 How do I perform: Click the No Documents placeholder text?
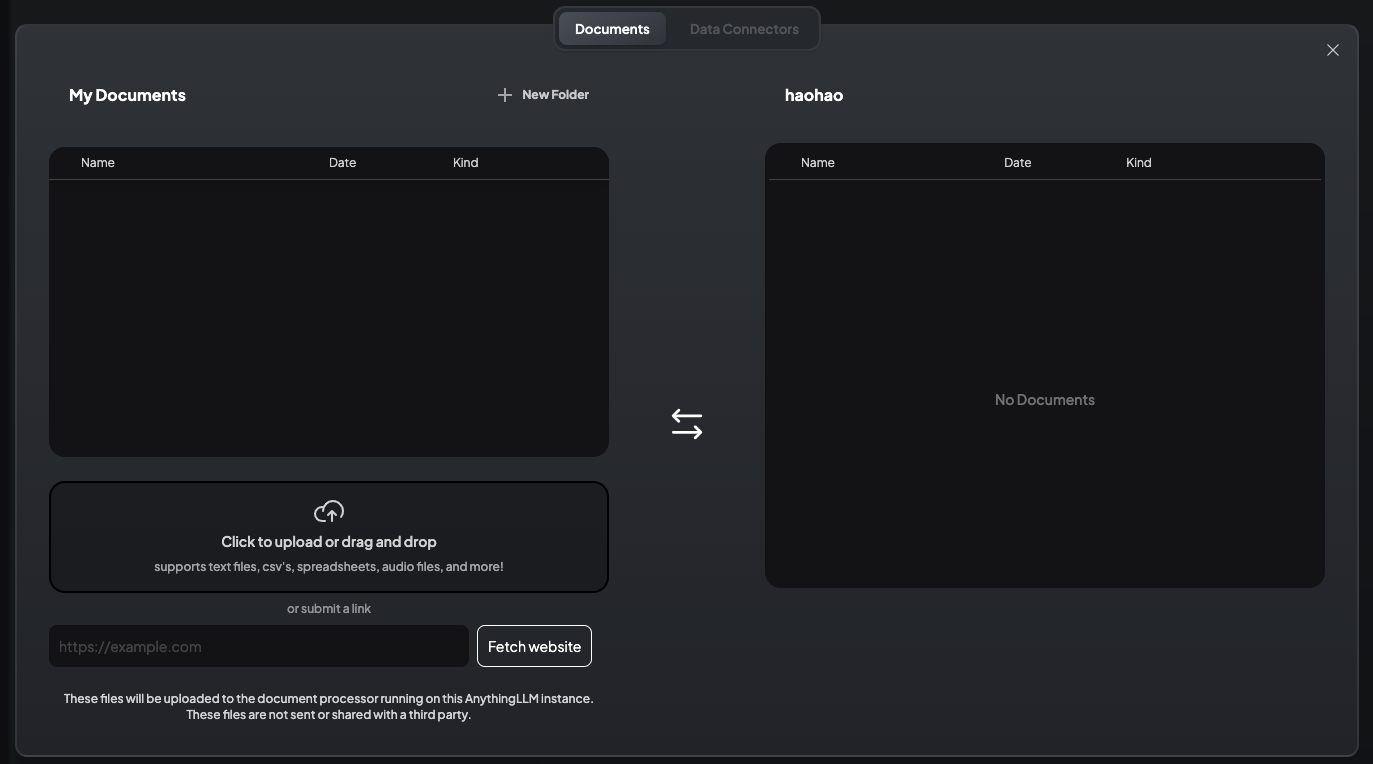(x=1045, y=399)
